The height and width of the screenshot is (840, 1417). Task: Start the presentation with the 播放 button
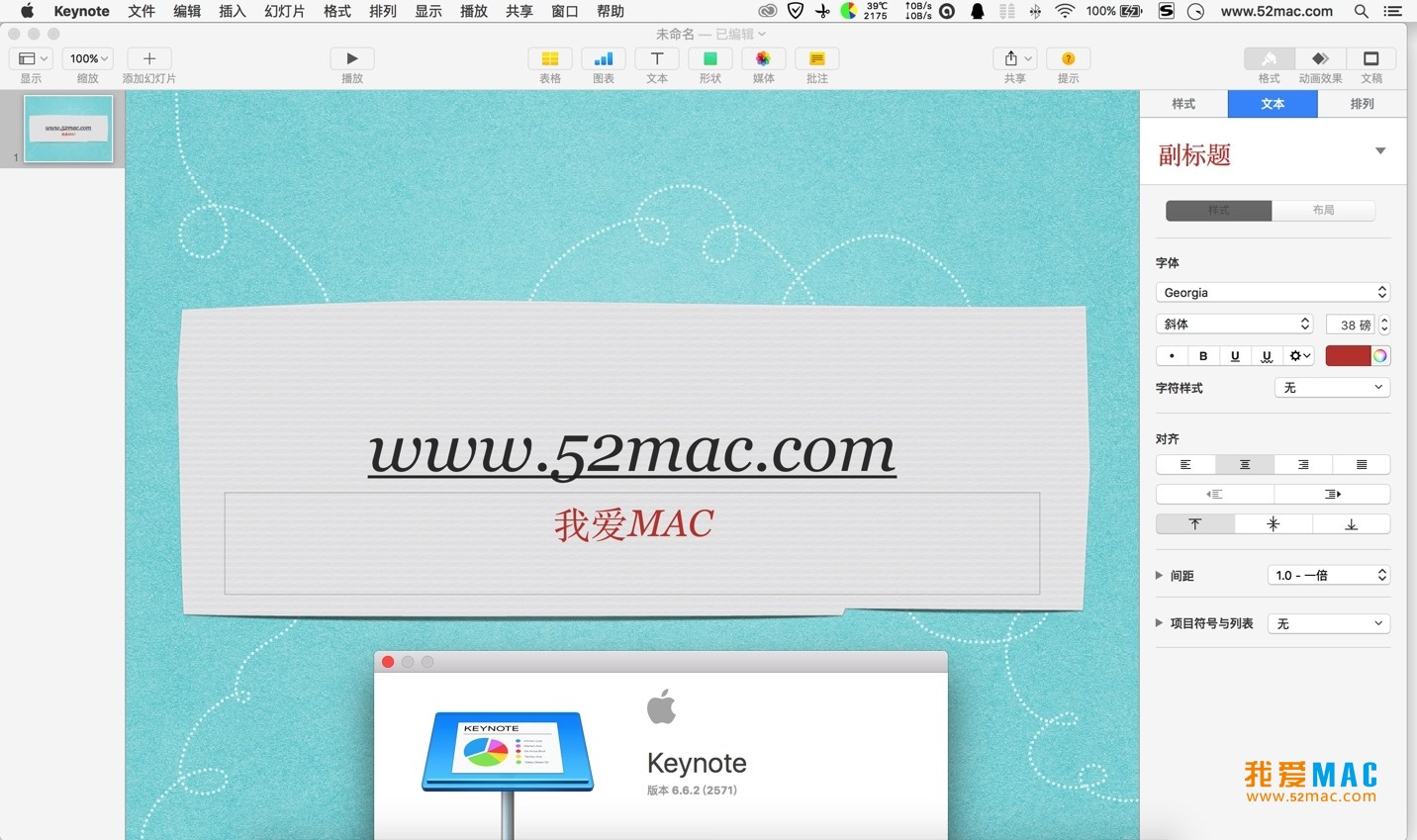351,58
